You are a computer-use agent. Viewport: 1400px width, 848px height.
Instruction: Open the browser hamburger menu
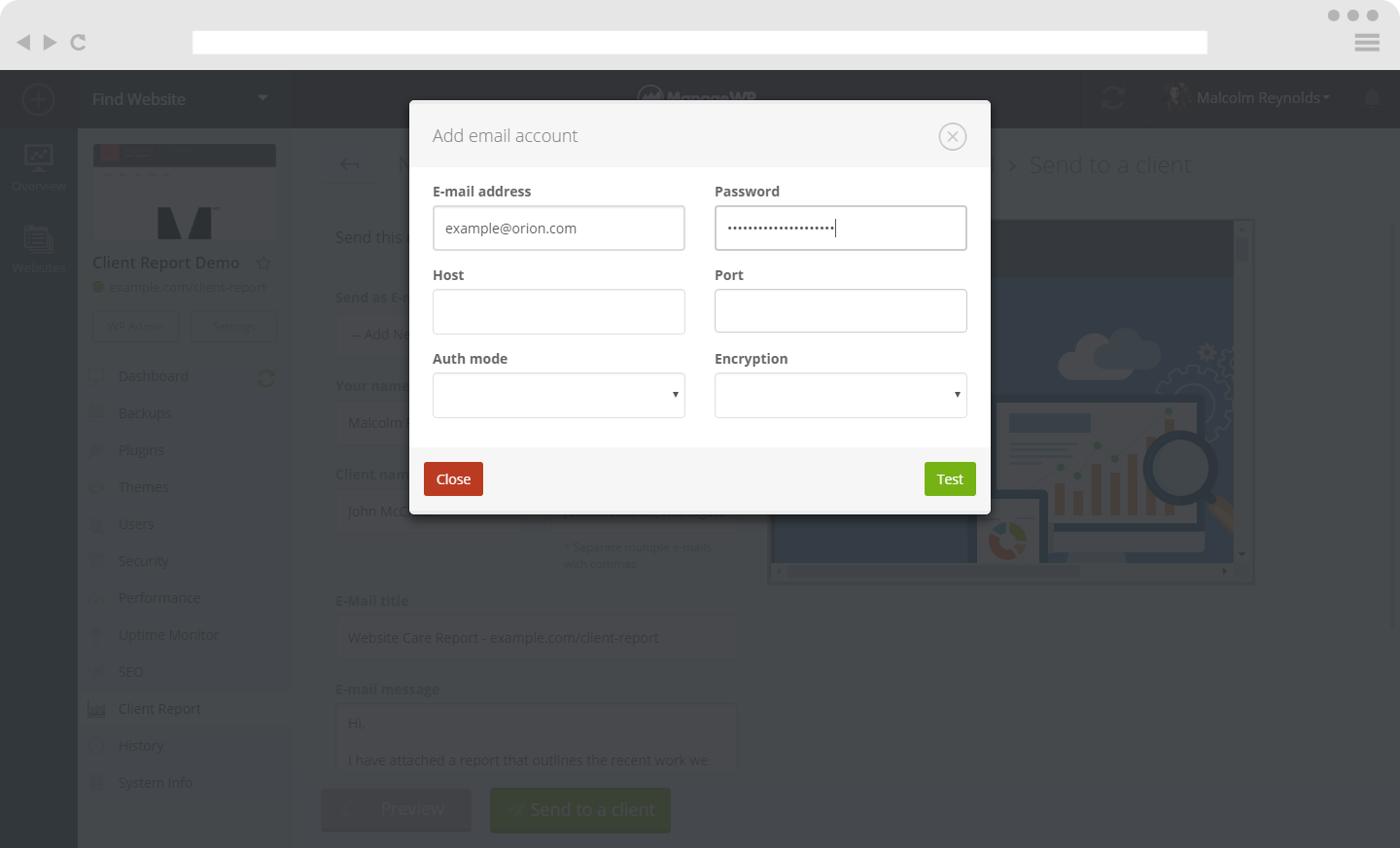(x=1367, y=43)
